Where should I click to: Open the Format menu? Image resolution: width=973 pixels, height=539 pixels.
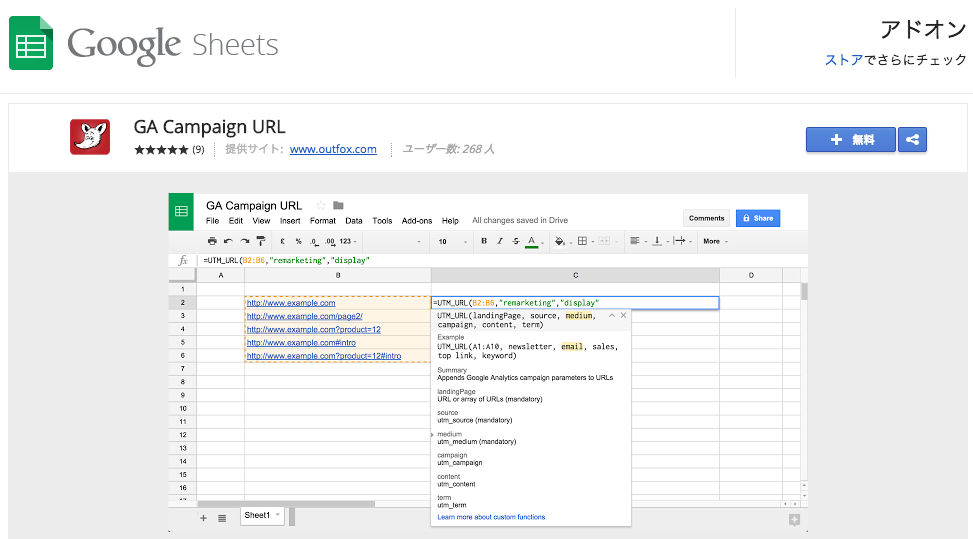click(323, 221)
